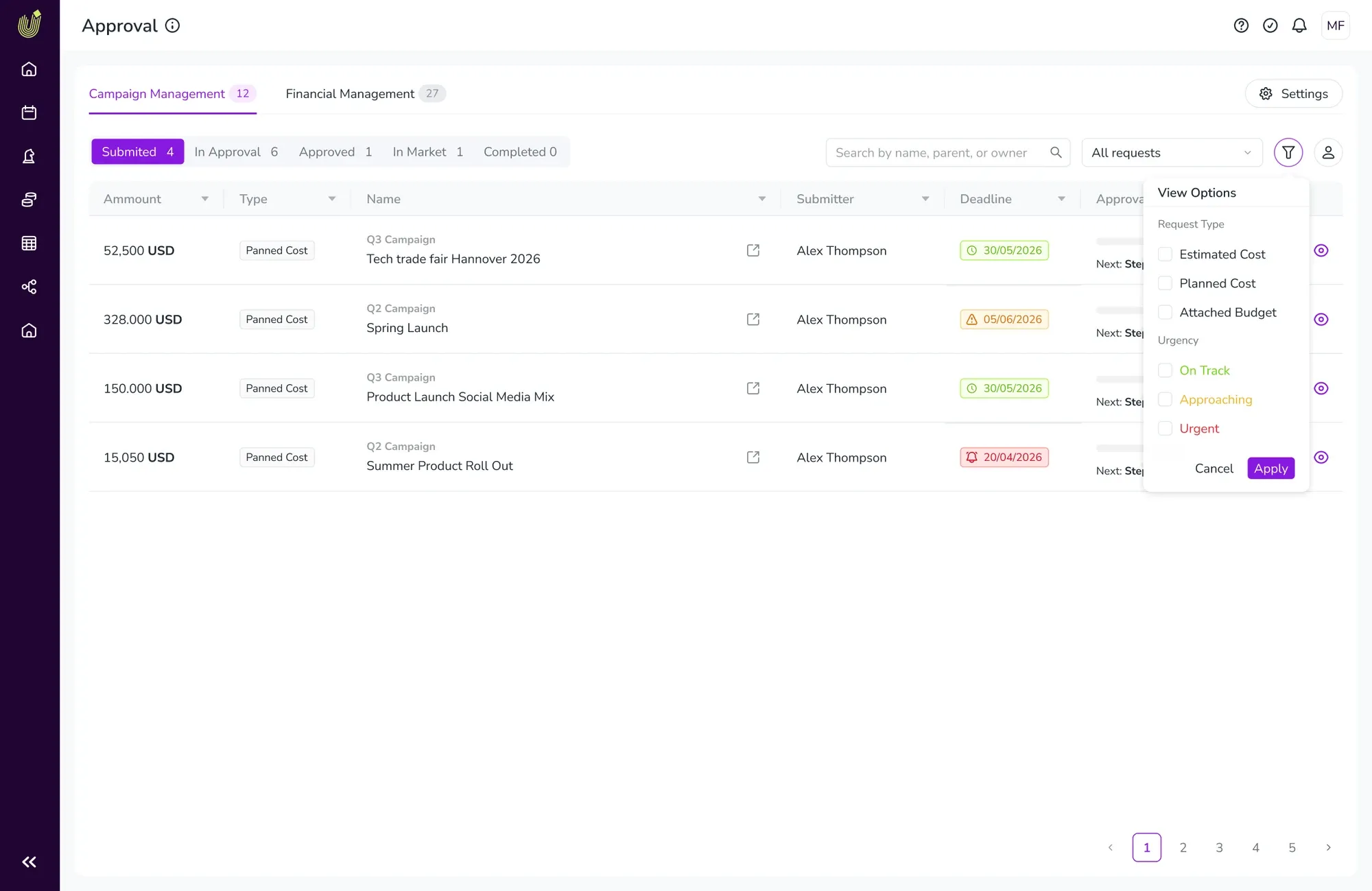Viewport: 1372px width, 891px height.
Task: Open external link for Product Launch Social Media Mix
Action: [753, 388]
